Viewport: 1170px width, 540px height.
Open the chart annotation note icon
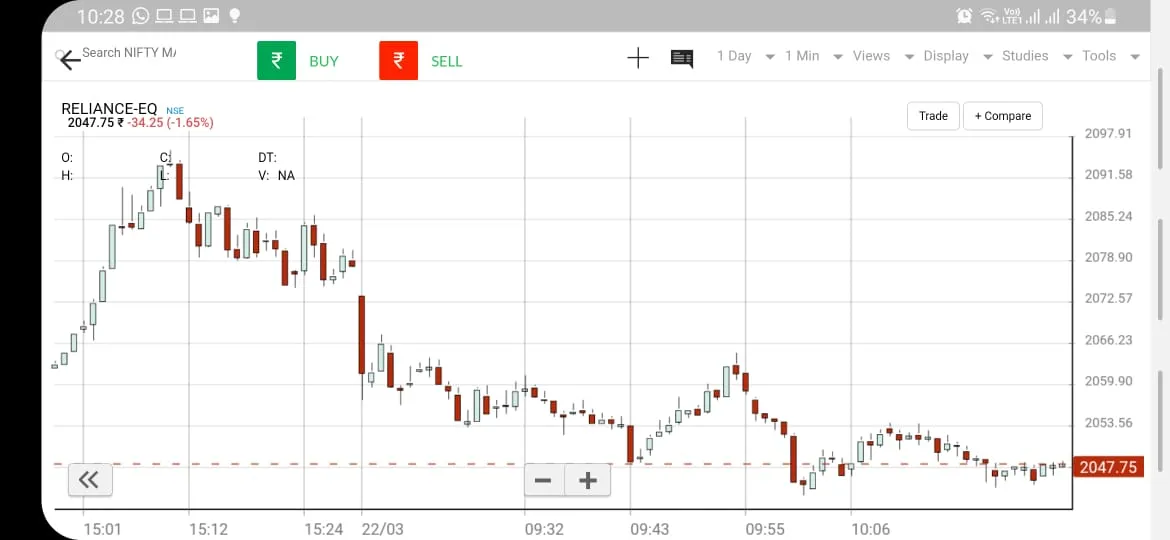(682, 58)
